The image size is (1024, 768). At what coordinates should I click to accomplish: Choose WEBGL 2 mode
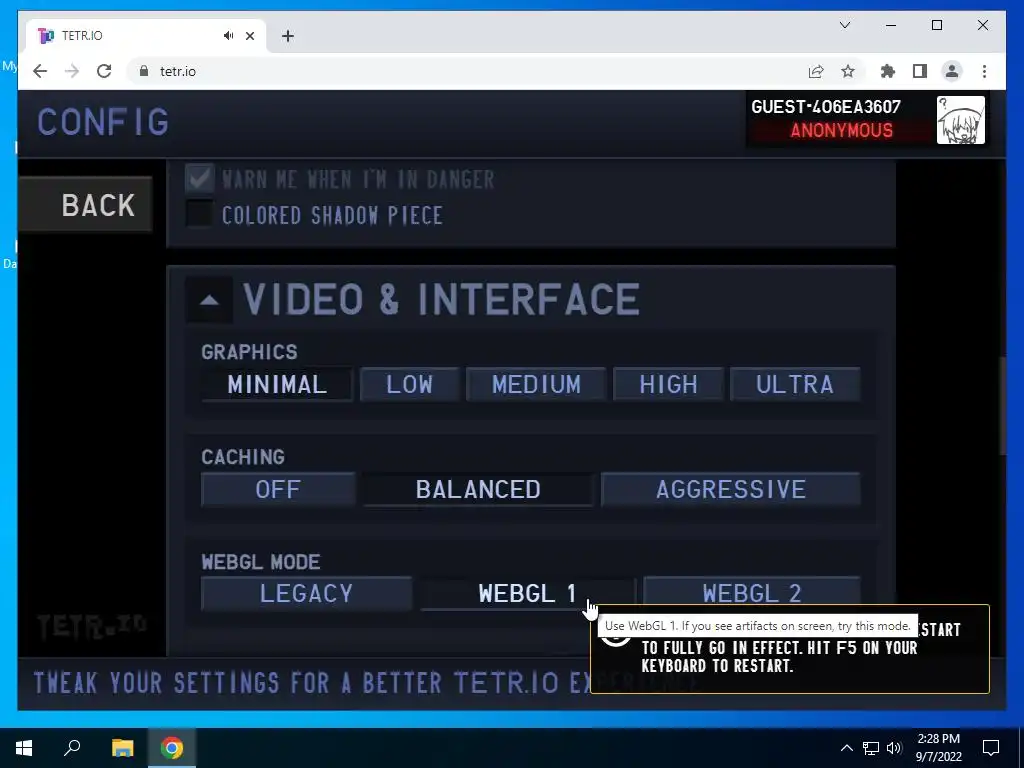tap(752, 592)
